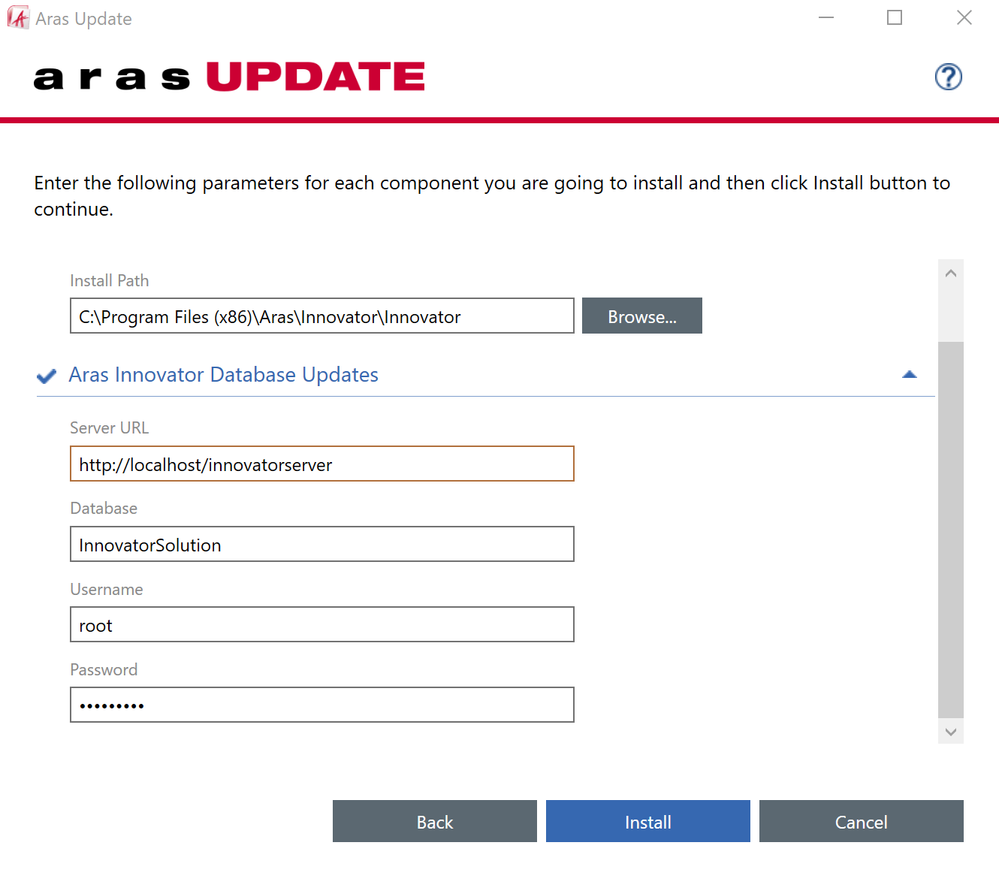Click the aras UPDATE logo

click(x=229, y=77)
